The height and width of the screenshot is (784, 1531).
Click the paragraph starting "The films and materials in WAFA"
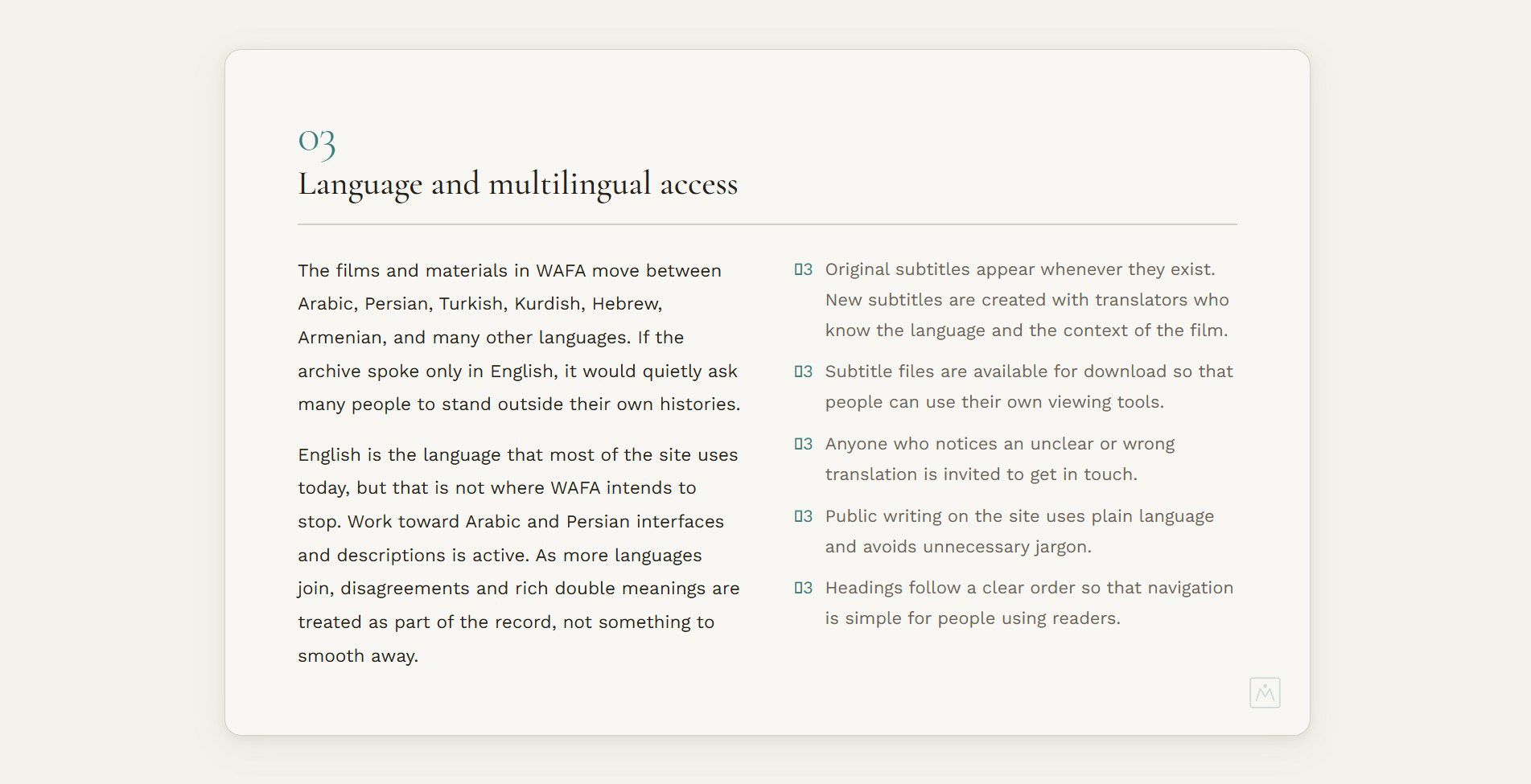tap(520, 338)
